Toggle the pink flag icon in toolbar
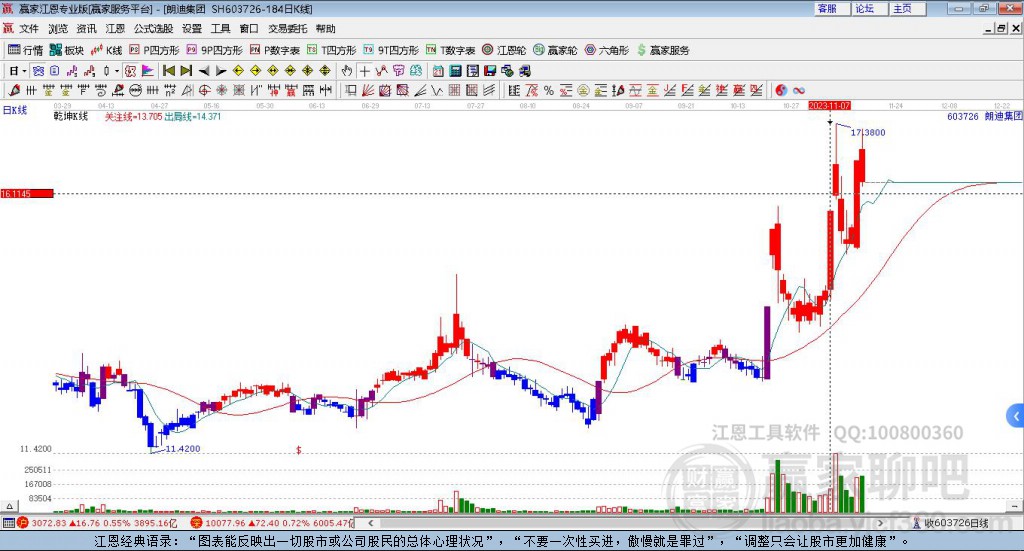The width and height of the screenshot is (1024, 551). [x=148, y=71]
